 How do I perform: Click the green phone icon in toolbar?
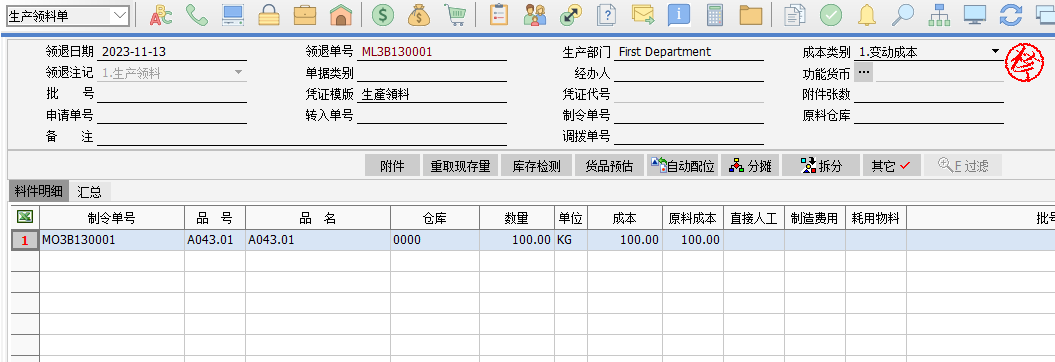pyautogui.click(x=196, y=15)
